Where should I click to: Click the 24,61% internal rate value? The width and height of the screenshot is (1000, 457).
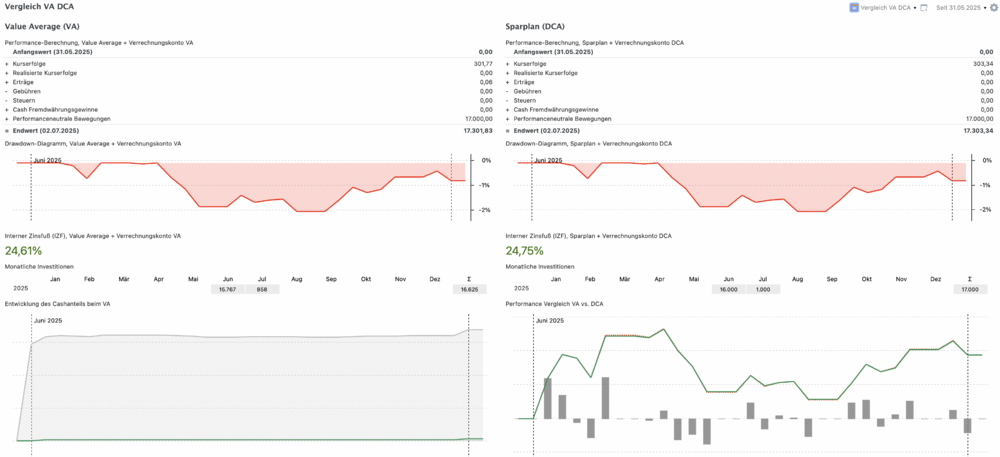click(24, 251)
